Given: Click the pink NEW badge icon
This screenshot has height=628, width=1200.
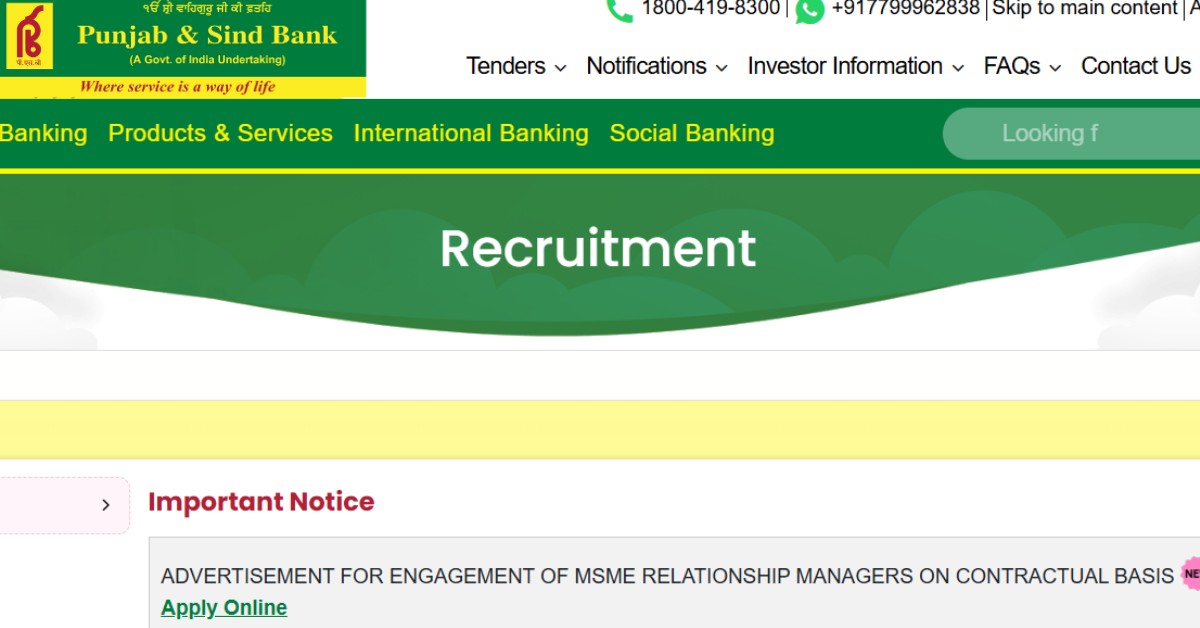Looking at the screenshot, I should coord(1191,575).
